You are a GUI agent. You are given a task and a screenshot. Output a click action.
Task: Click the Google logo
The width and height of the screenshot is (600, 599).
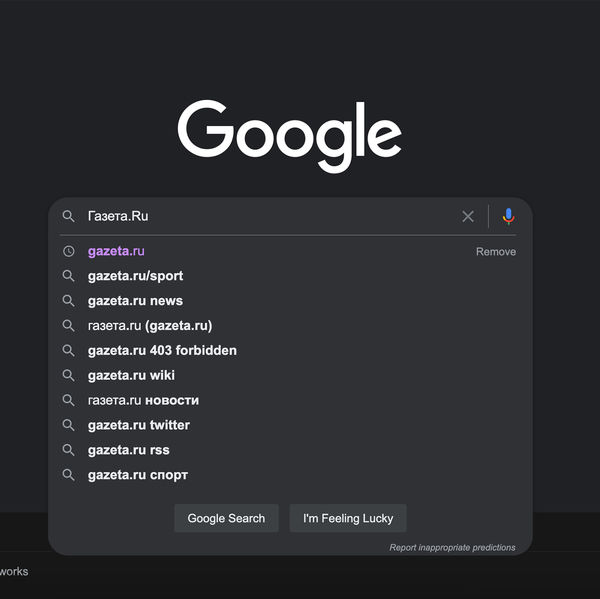tap(290, 133)
